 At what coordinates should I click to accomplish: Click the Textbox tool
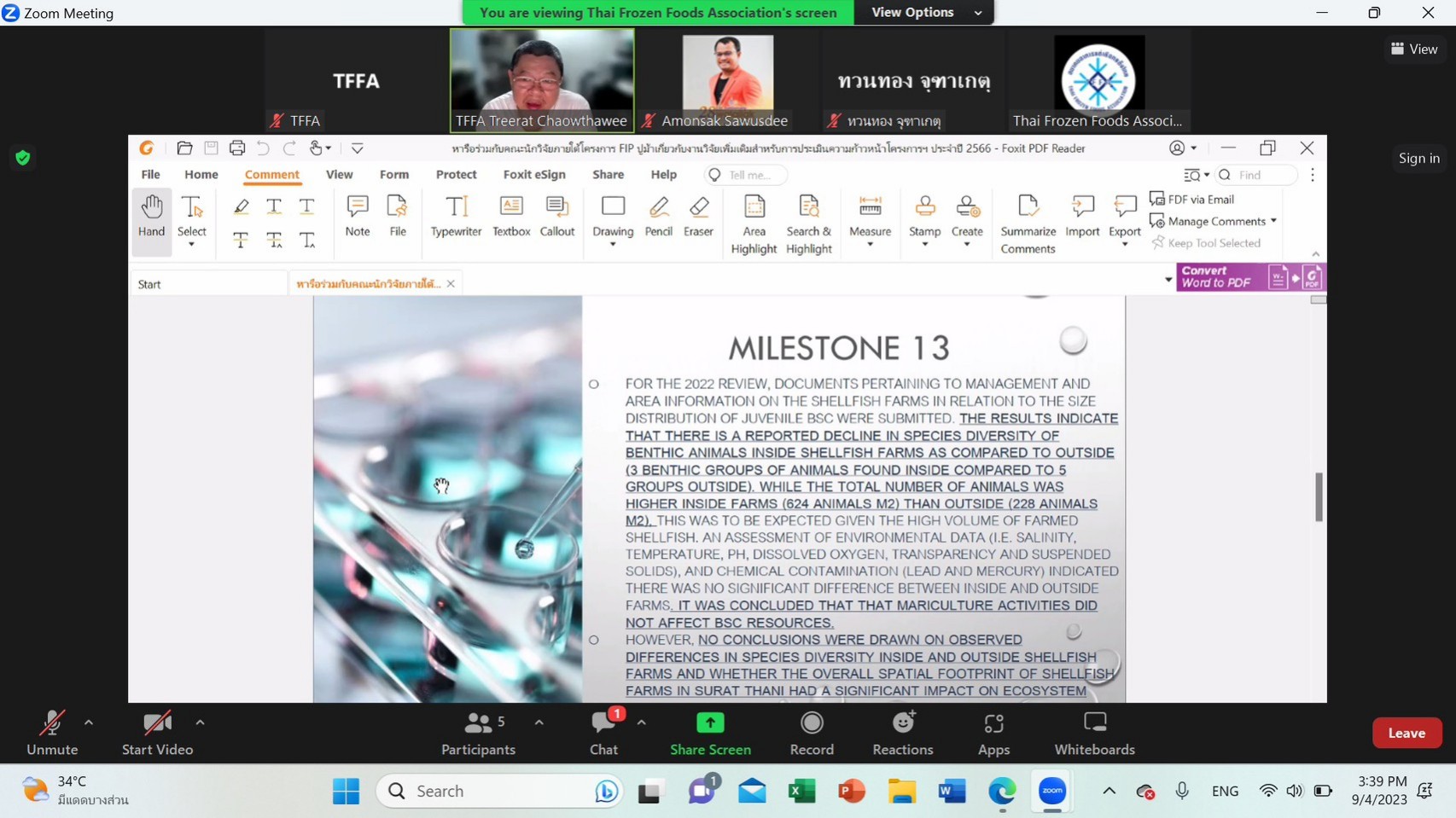pyautogui.click(x=511, y=216)
